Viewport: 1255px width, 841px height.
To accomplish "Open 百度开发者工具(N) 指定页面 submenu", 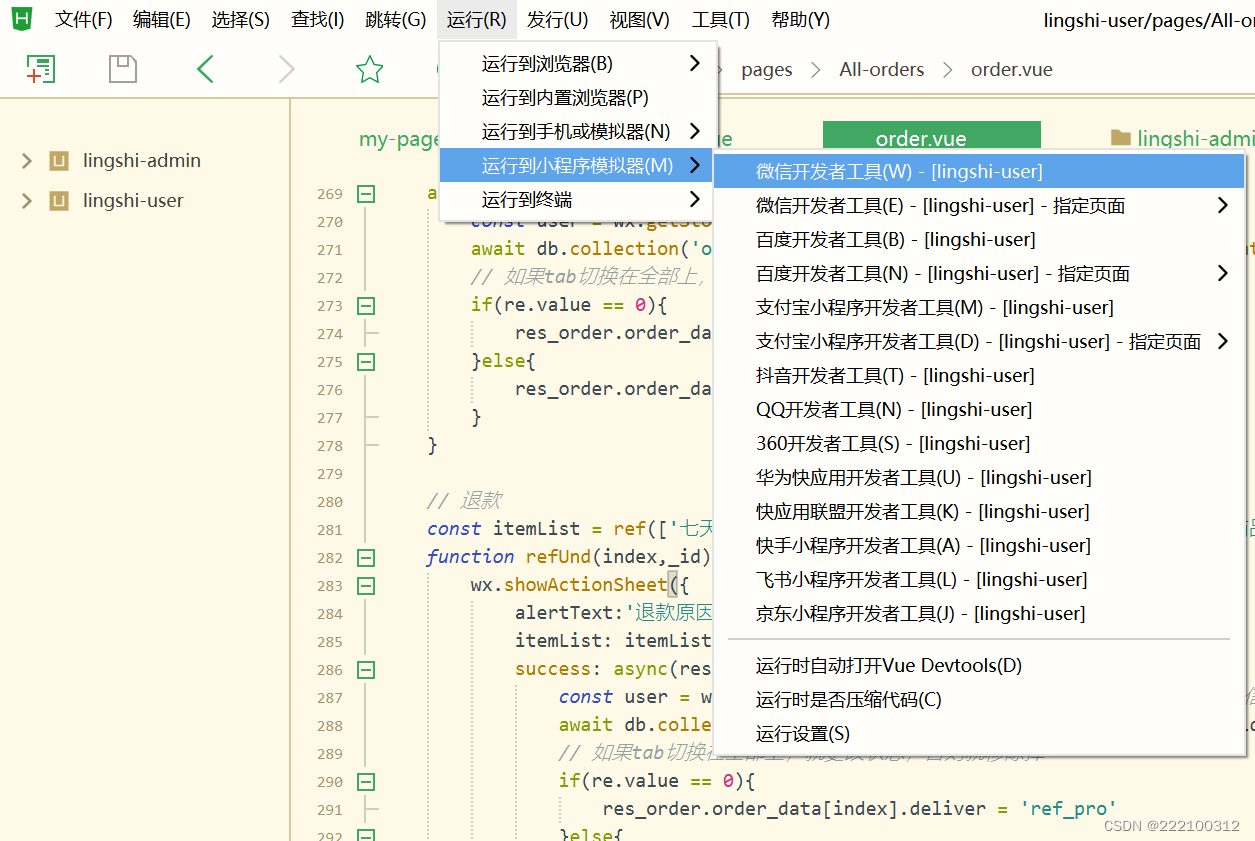I will [979, 274].
